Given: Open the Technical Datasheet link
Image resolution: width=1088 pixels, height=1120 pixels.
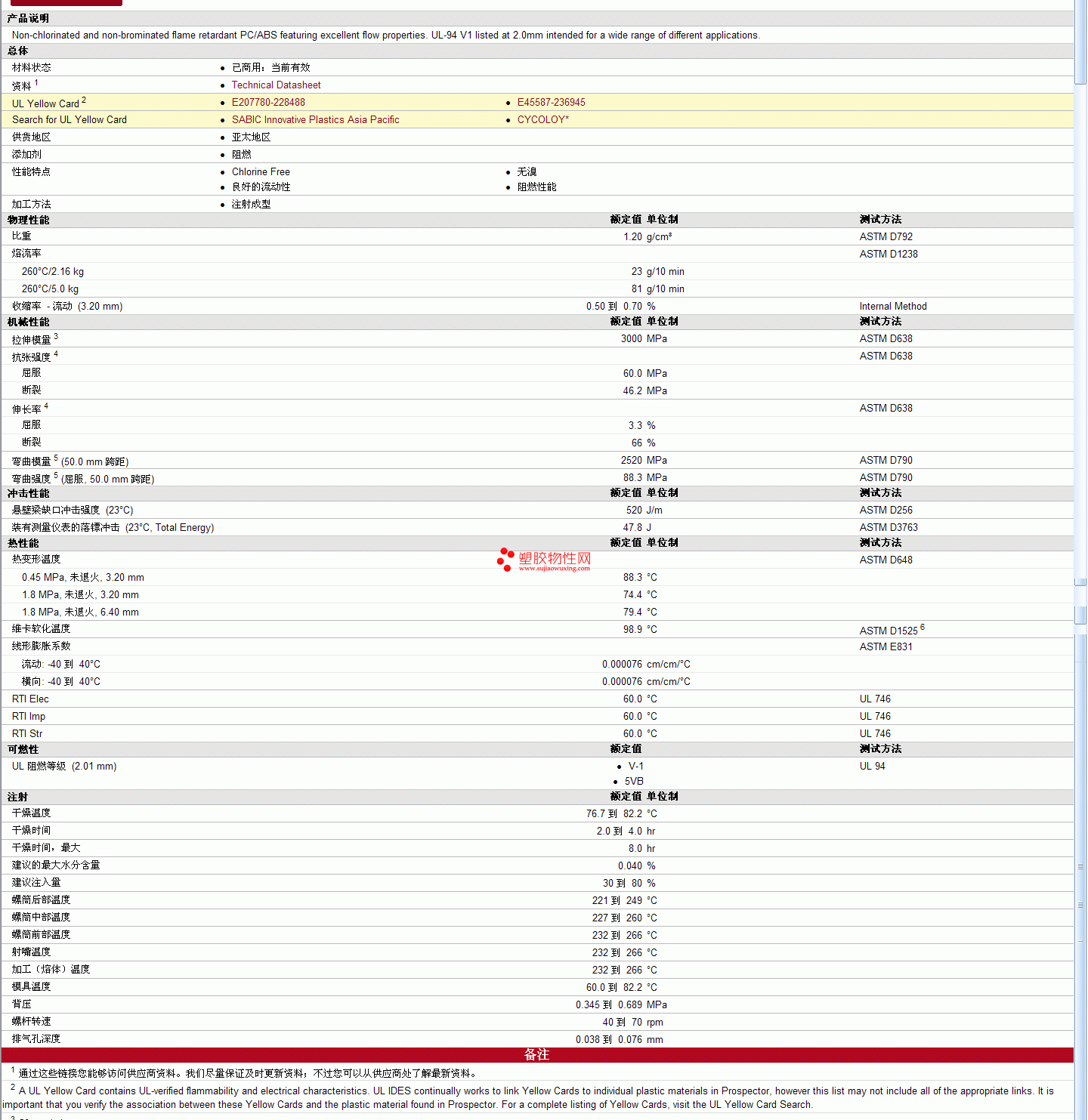Looking at the screenshot, I should pos(276,85).
